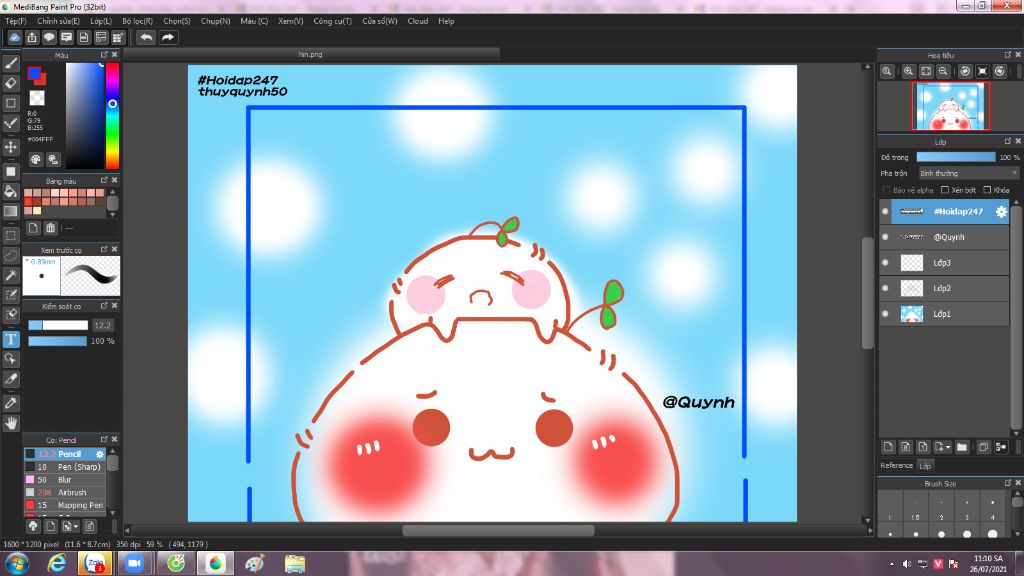Click the brush size slider at 12.2
1024x576 pixels.
57,325
